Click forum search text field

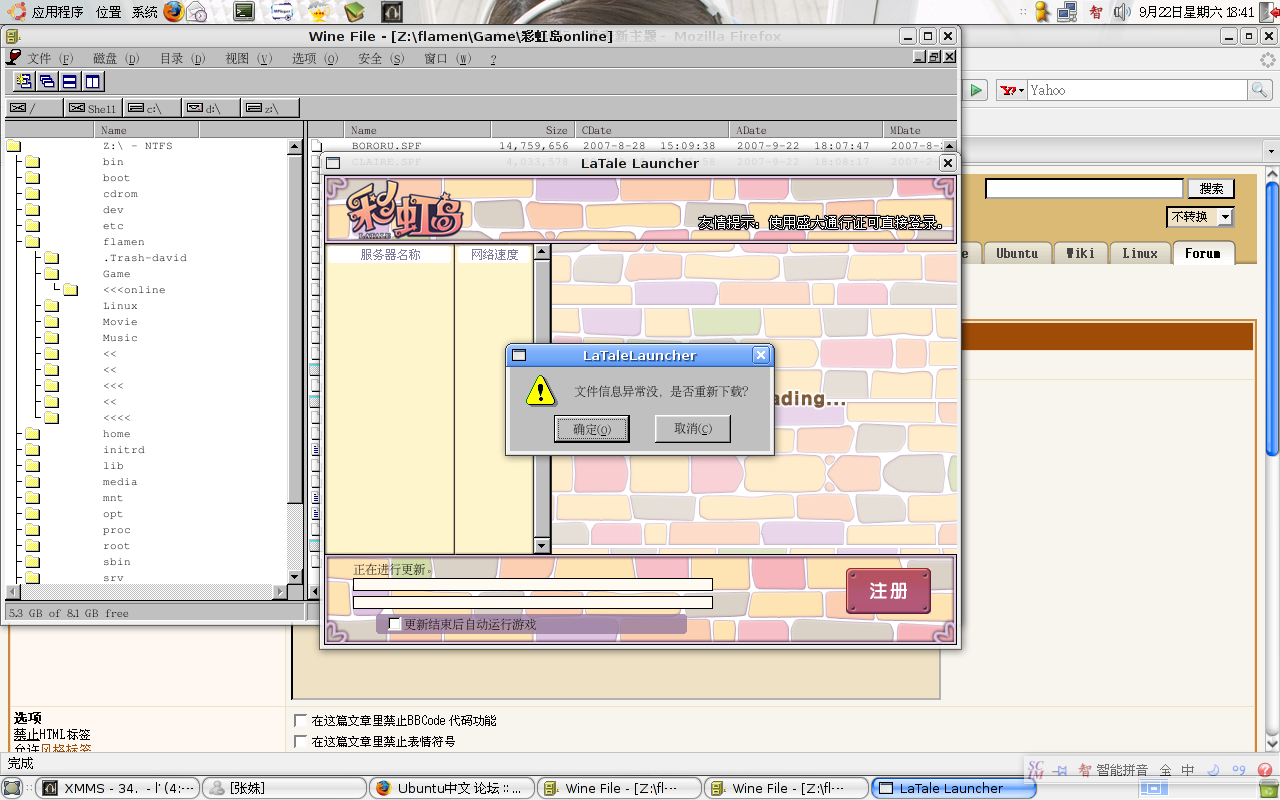pyautogui.click(x=1084, y=188)
